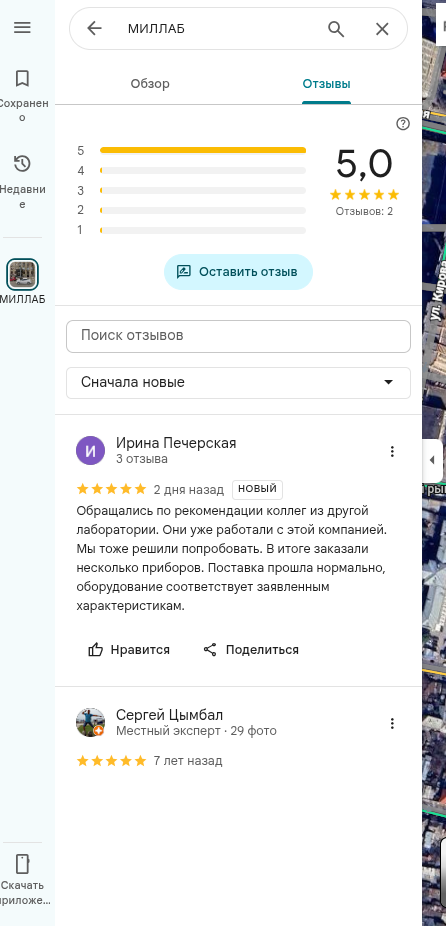446x926 pixels.
Task: Switch to the Отзывы tab
Action: click(326, 84)
